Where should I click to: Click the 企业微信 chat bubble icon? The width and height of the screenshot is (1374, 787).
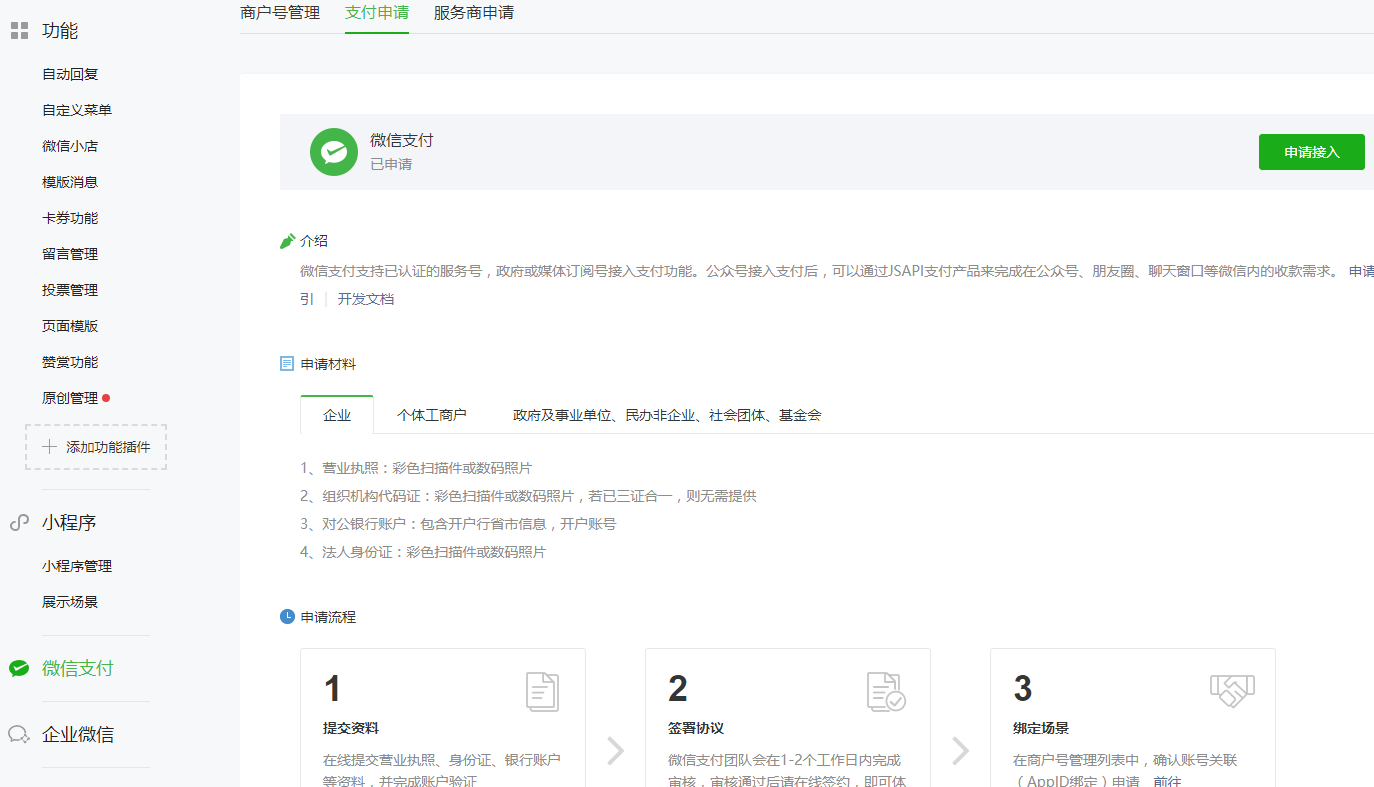19,734
